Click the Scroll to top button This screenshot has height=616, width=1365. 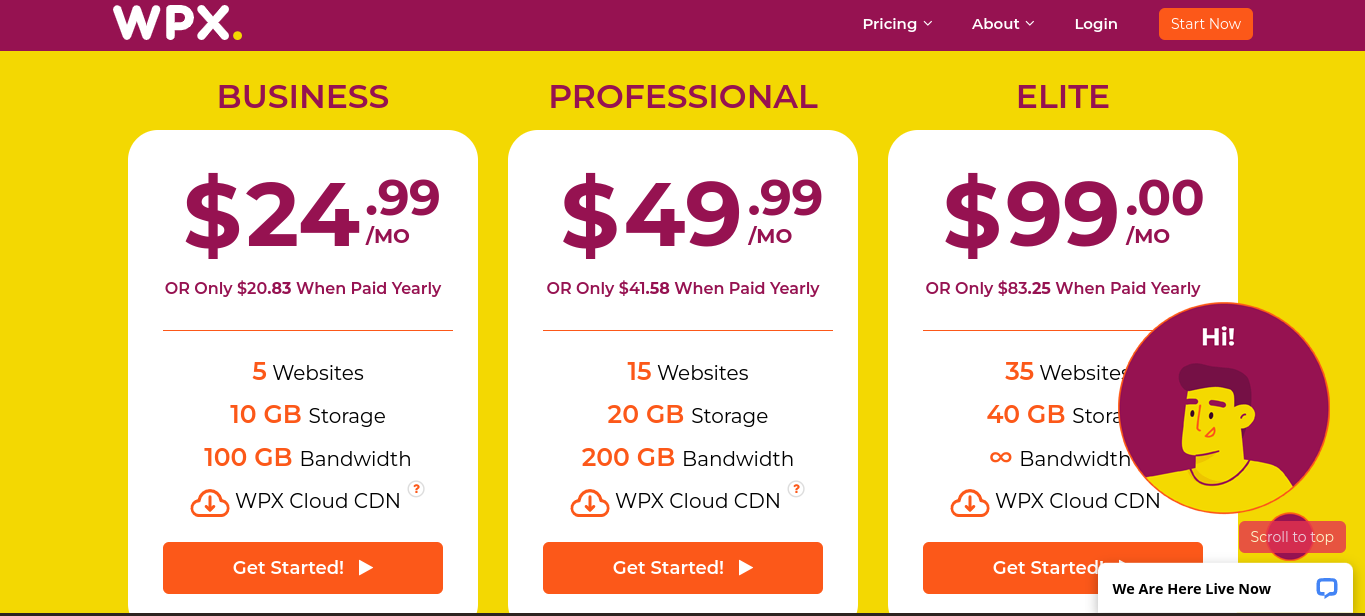(1292, 537)
